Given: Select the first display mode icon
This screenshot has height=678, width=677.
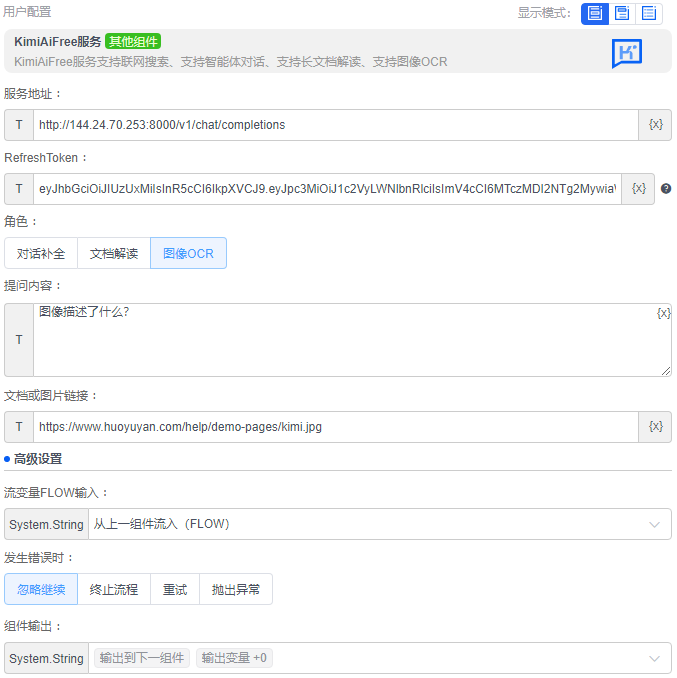Looking at the screenshot, I should [x=595, y=13].
